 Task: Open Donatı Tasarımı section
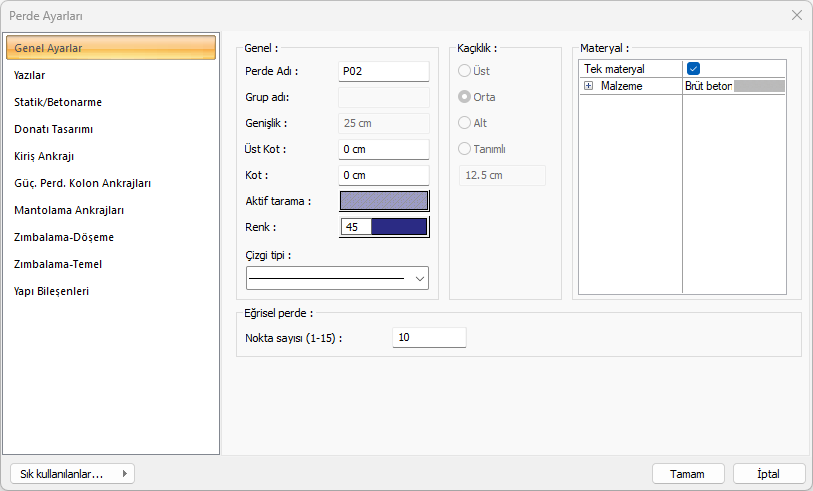[54, 129]
